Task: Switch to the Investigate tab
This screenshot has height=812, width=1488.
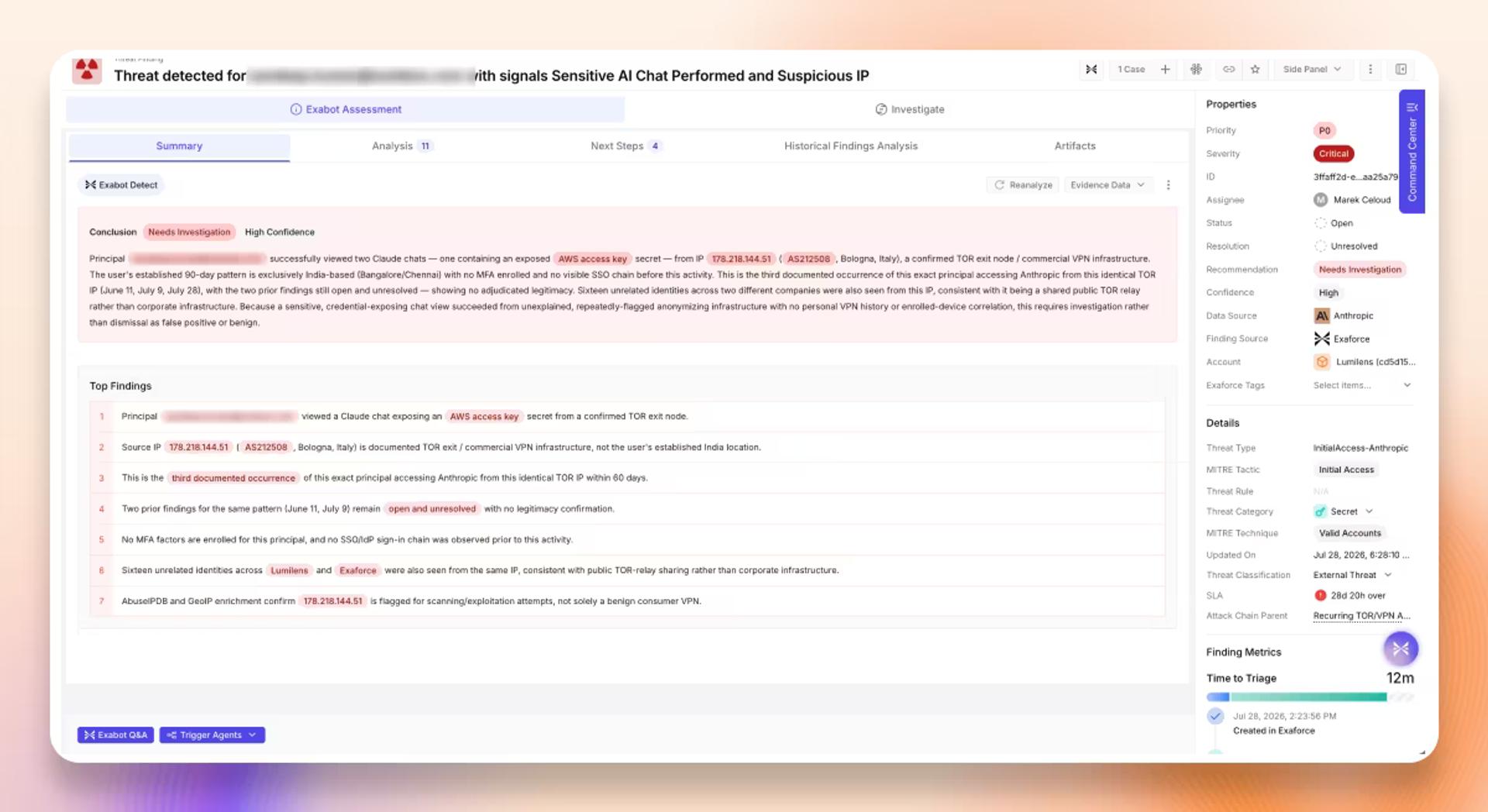Action: 910,109
